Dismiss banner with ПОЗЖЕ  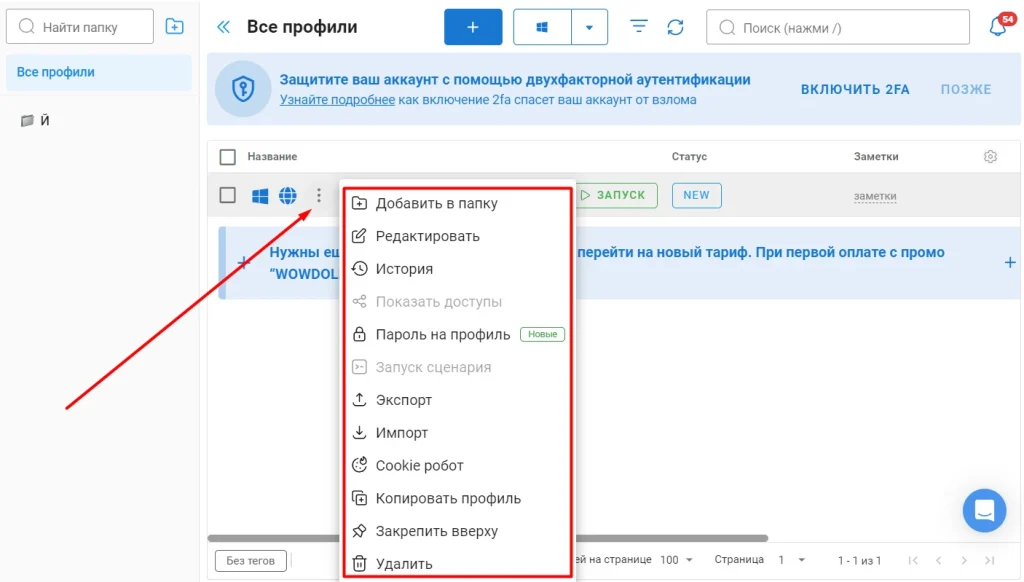[x=966, y=89]
